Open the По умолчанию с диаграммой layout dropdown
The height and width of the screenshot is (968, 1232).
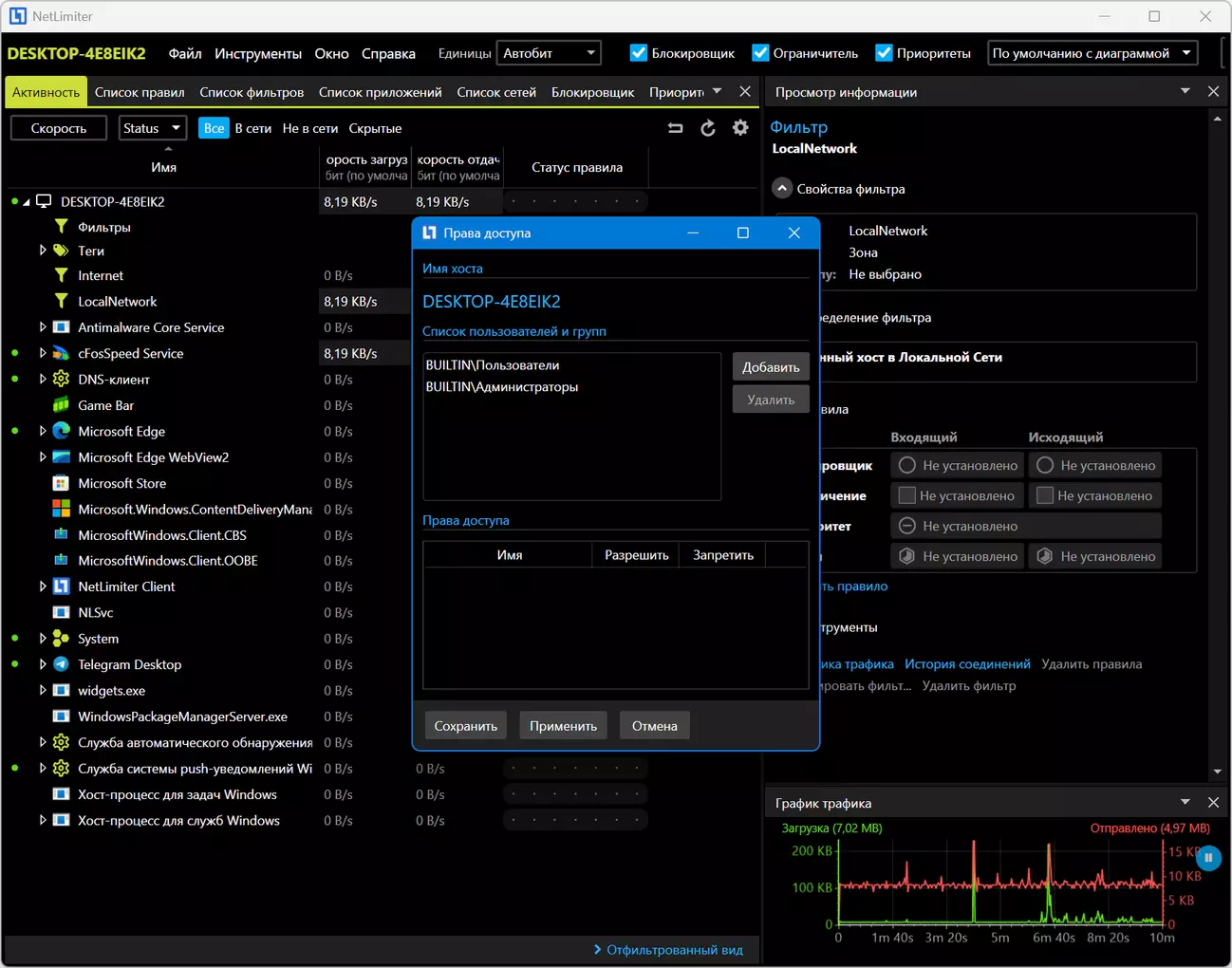pos(1092,53)
